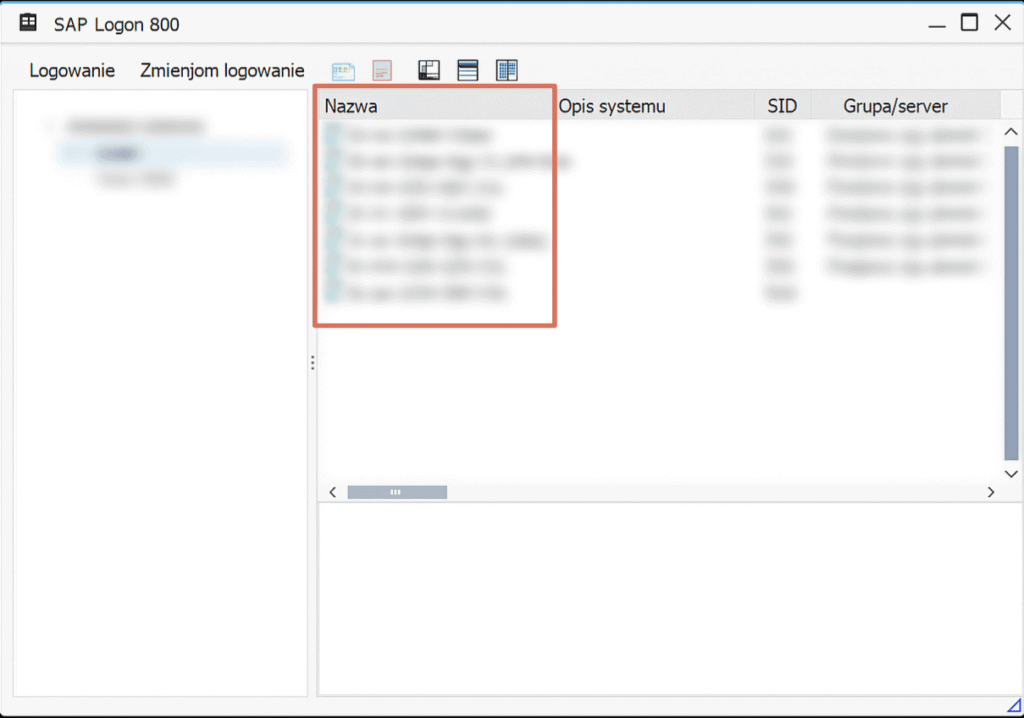Sort by the Opis systemu column header
This screenshot has height=718, width=1024.
click(x=654, y=106)
